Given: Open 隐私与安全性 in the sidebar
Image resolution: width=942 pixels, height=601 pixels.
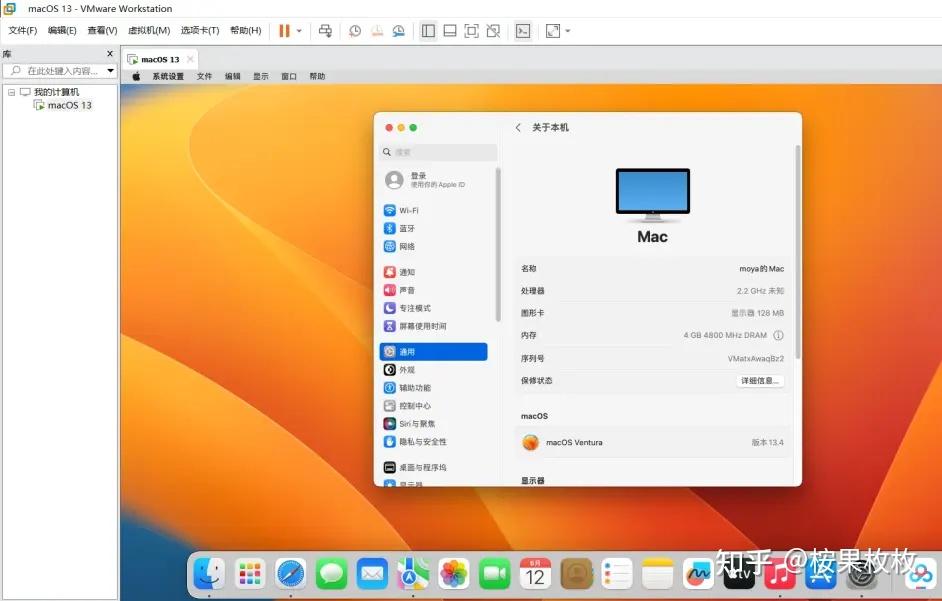Looking at the screenshot, I should [x=434, y=442].
